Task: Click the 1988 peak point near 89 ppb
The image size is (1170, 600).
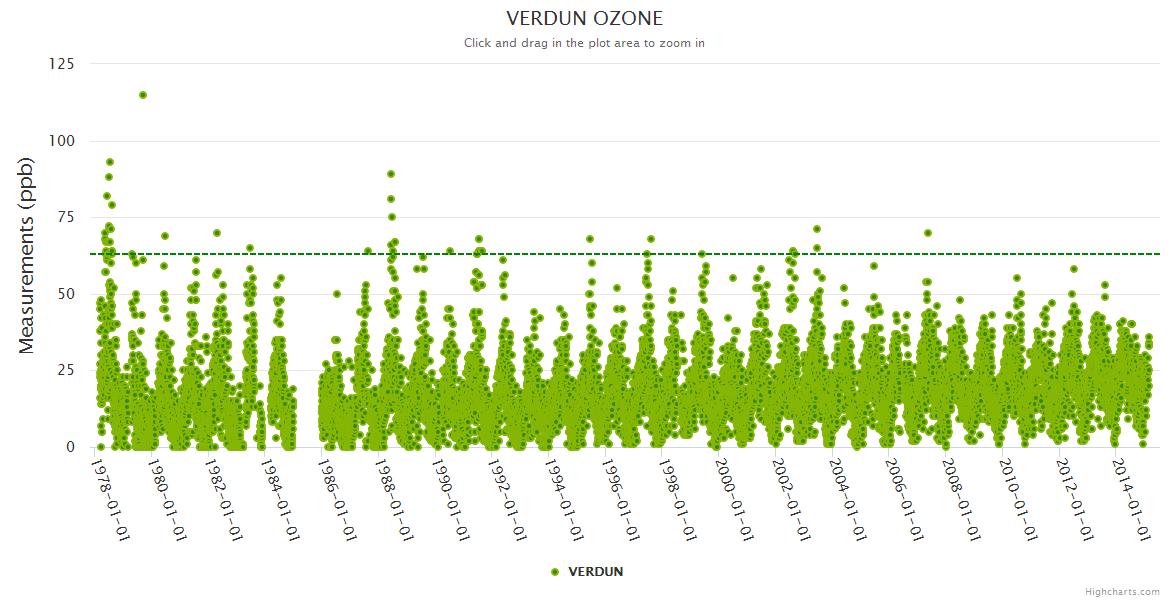Action: pyautogui.click(x=391, y=174)
